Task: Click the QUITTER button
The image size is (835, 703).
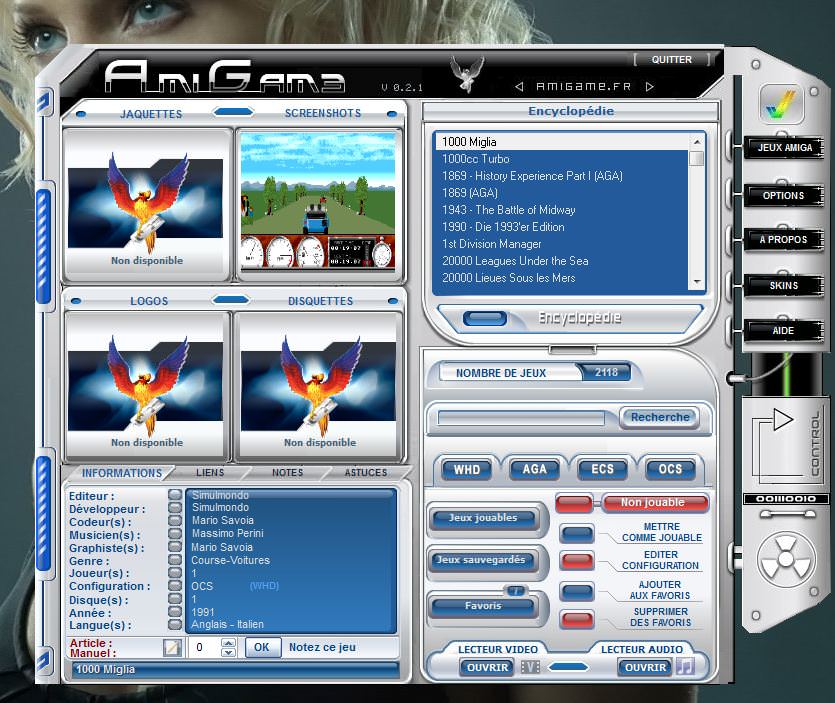Action: tap(672, 60)
